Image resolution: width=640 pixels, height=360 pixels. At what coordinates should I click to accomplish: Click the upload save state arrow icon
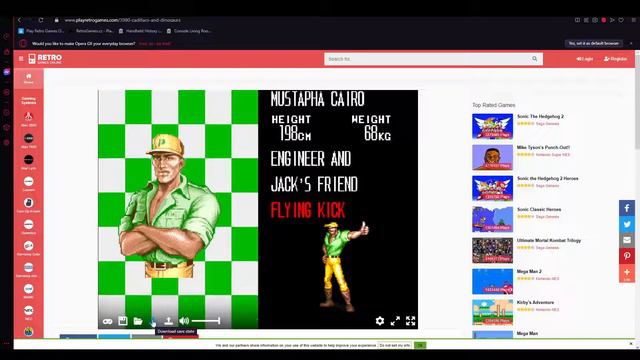168,321
